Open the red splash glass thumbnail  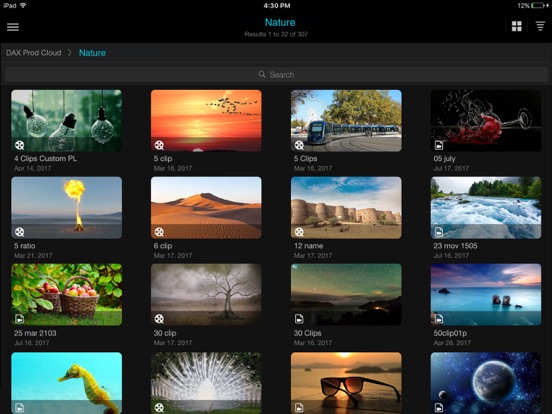point(486,121)
